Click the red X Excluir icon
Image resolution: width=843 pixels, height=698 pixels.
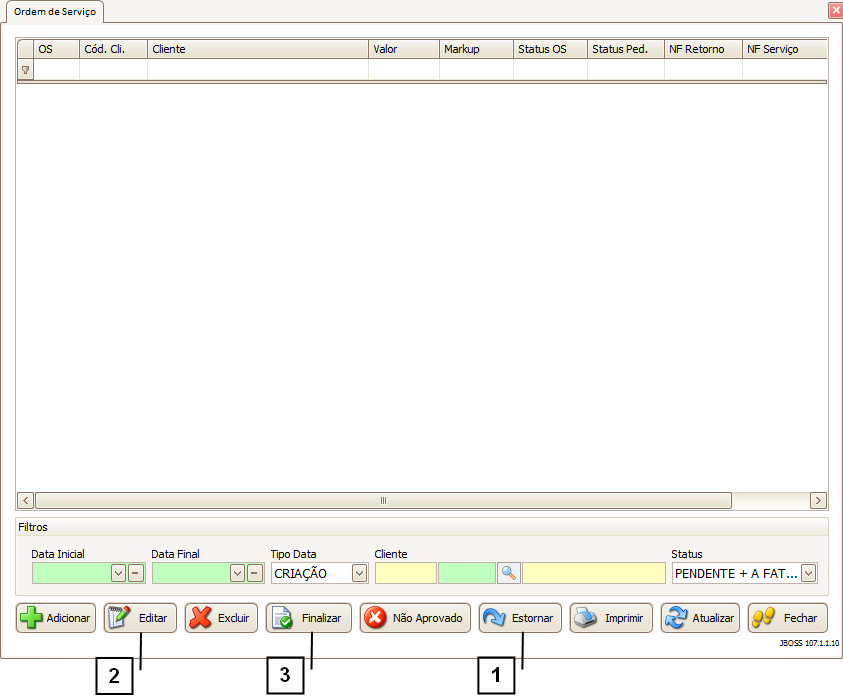point(201,618)
